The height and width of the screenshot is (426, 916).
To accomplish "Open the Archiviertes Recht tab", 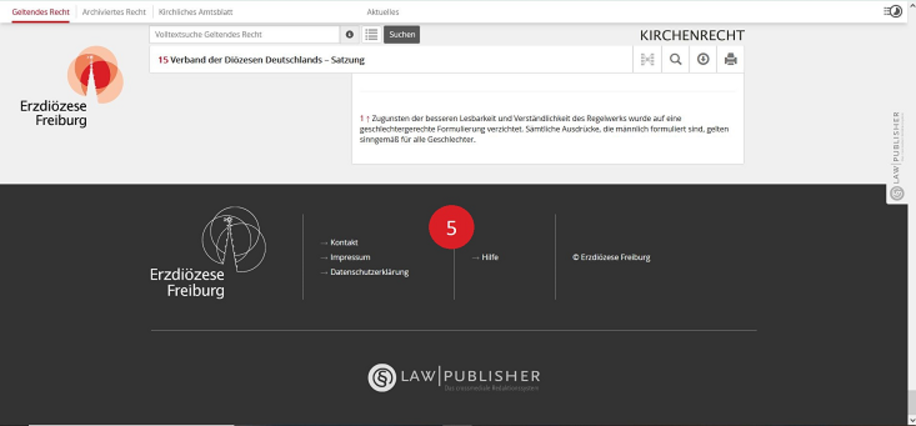I will click(x=114, y=12).
